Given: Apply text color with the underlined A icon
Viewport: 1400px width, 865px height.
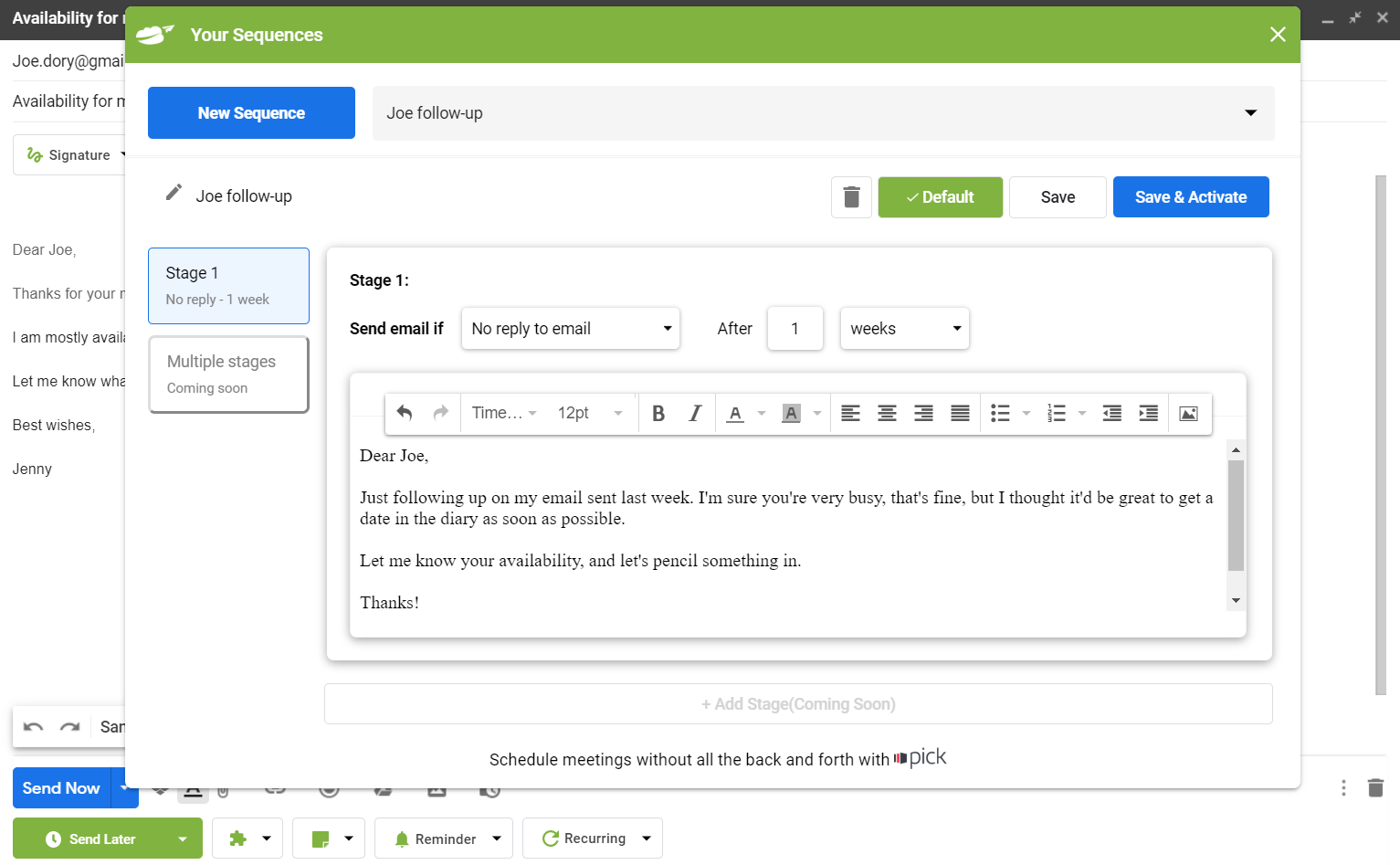Looking at the screenshot, I should point(735,414).
